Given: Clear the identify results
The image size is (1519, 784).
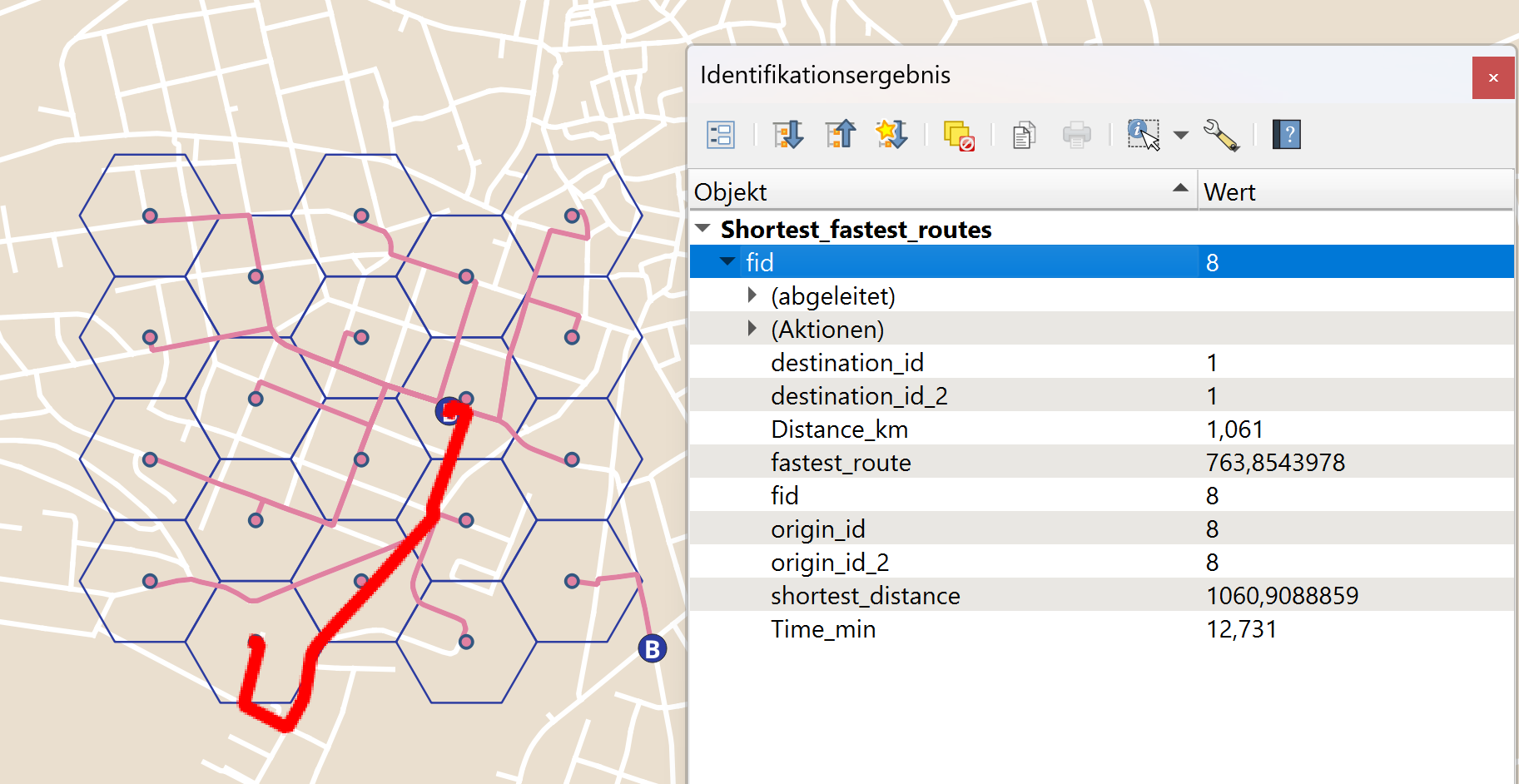Looking at the screenshot, I should pyautogui.click(x=959, y=136).
